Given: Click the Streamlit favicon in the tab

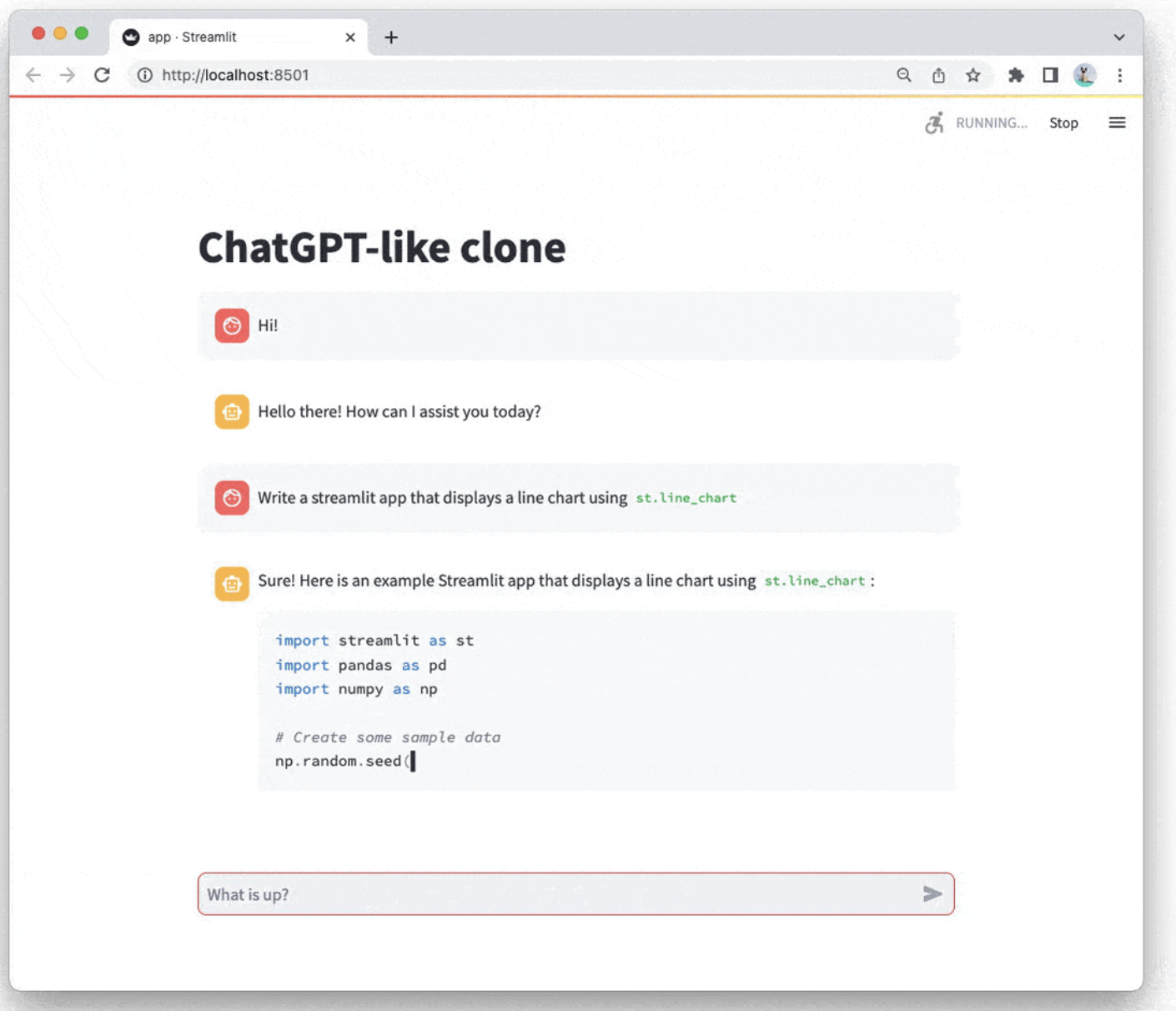Looking at the screenshot, I should (x=131, y=37).
